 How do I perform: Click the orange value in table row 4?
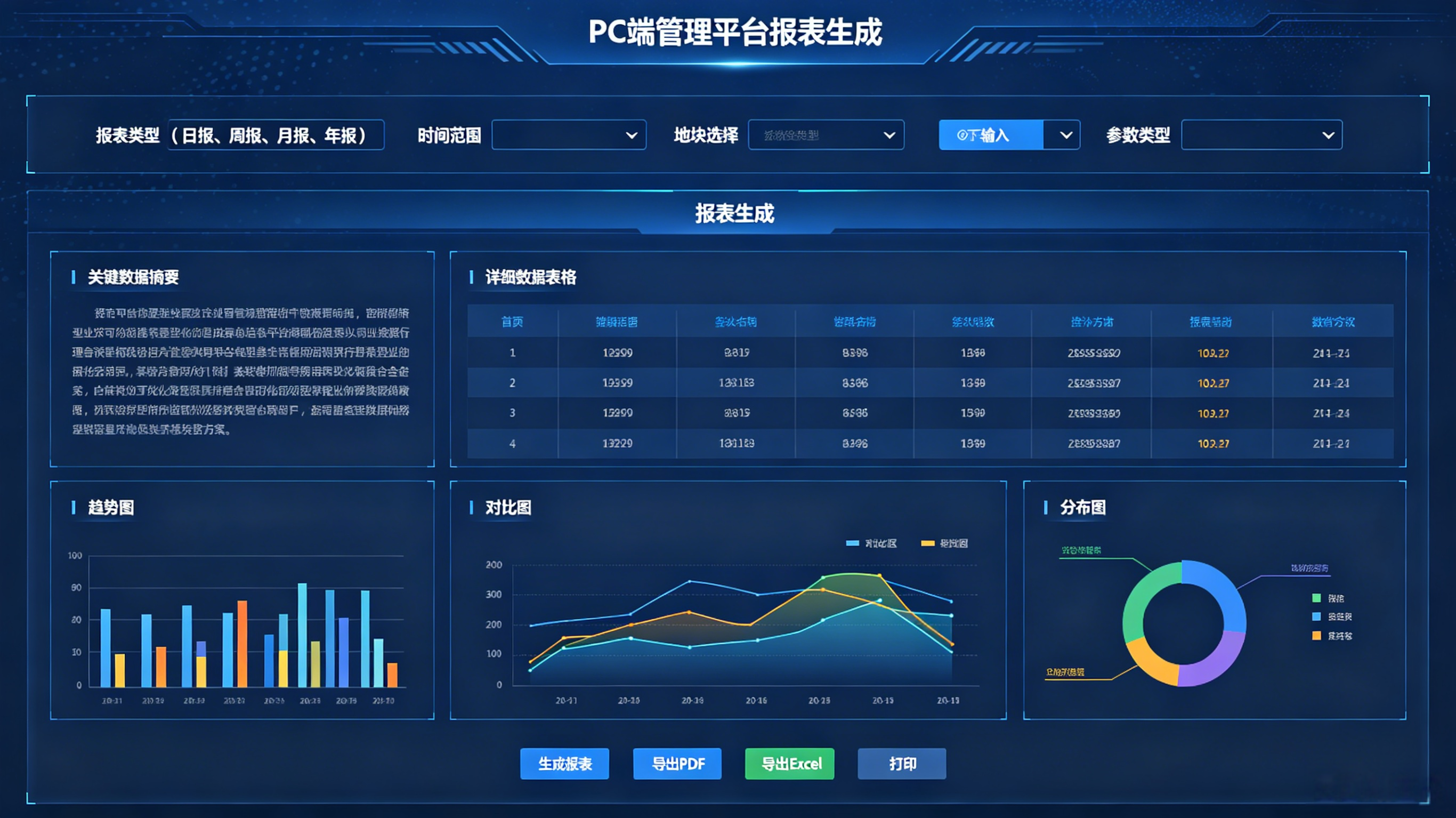pyautogui.click(x=1213, y=444)
